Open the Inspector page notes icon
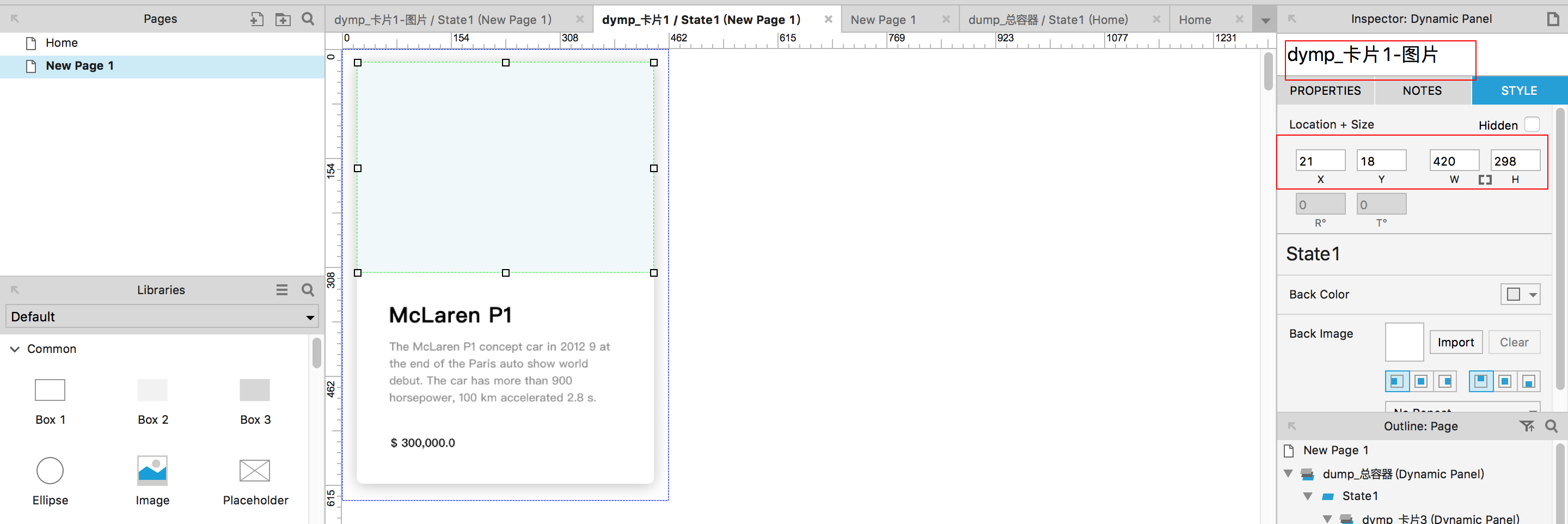 (x=1553, y=19)
